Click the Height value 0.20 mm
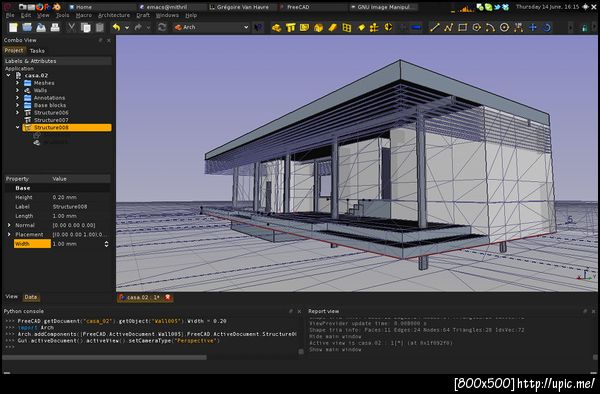The height and width of the screenshot is (394, 600). tap(65, 197)
